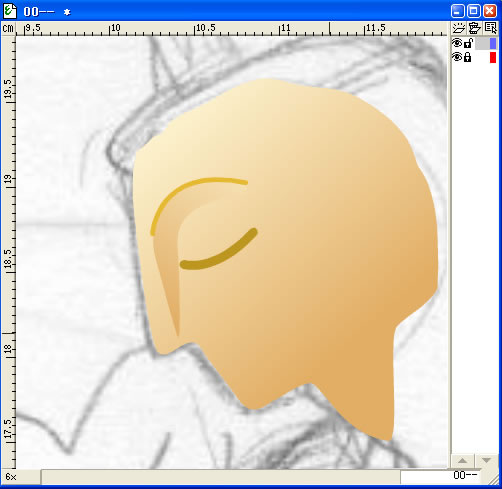
Task: Click the cm ruler units corner box
Action: [8, 29]
